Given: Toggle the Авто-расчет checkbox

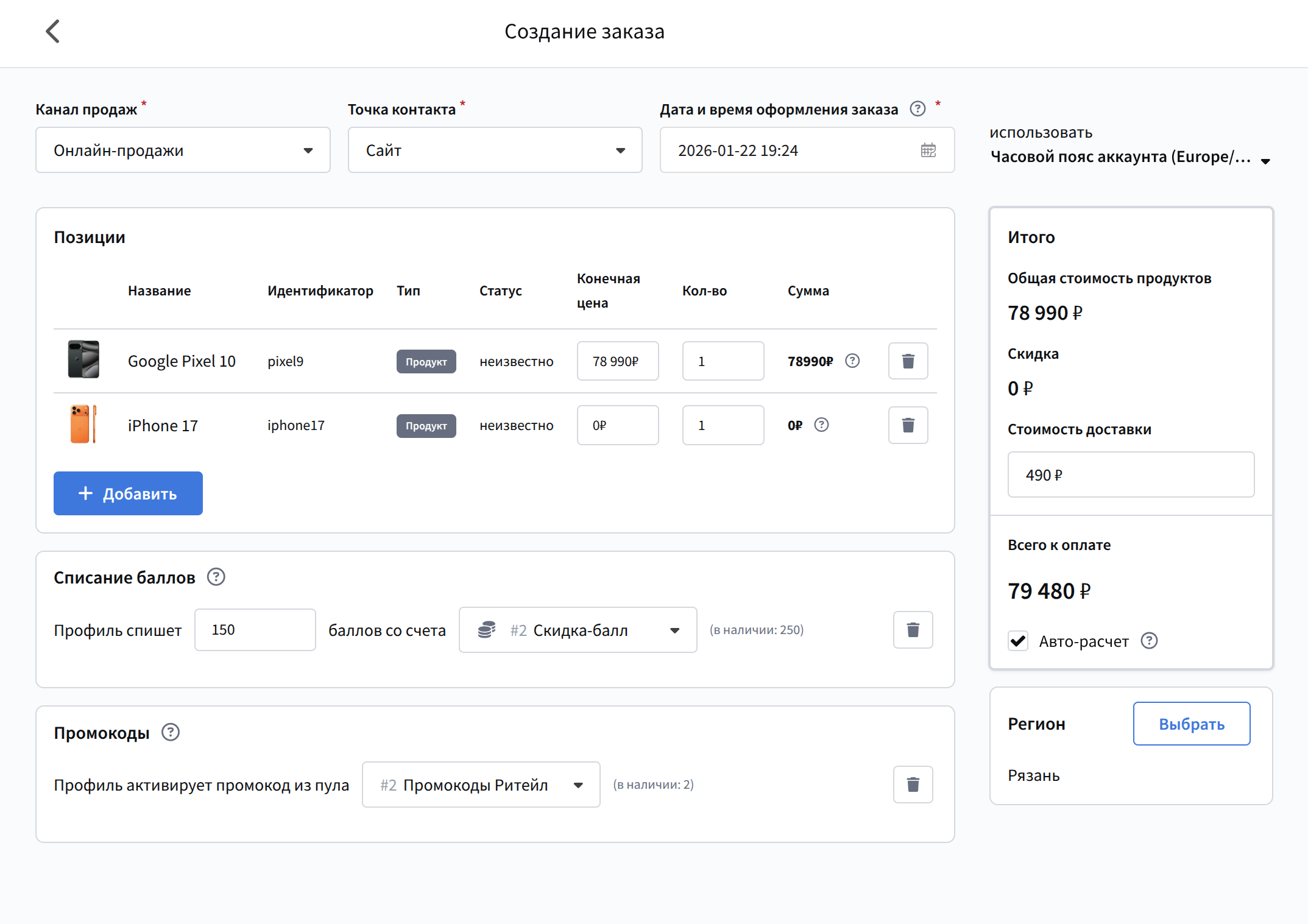Looking at the screenshot, I should point(1018,641).
